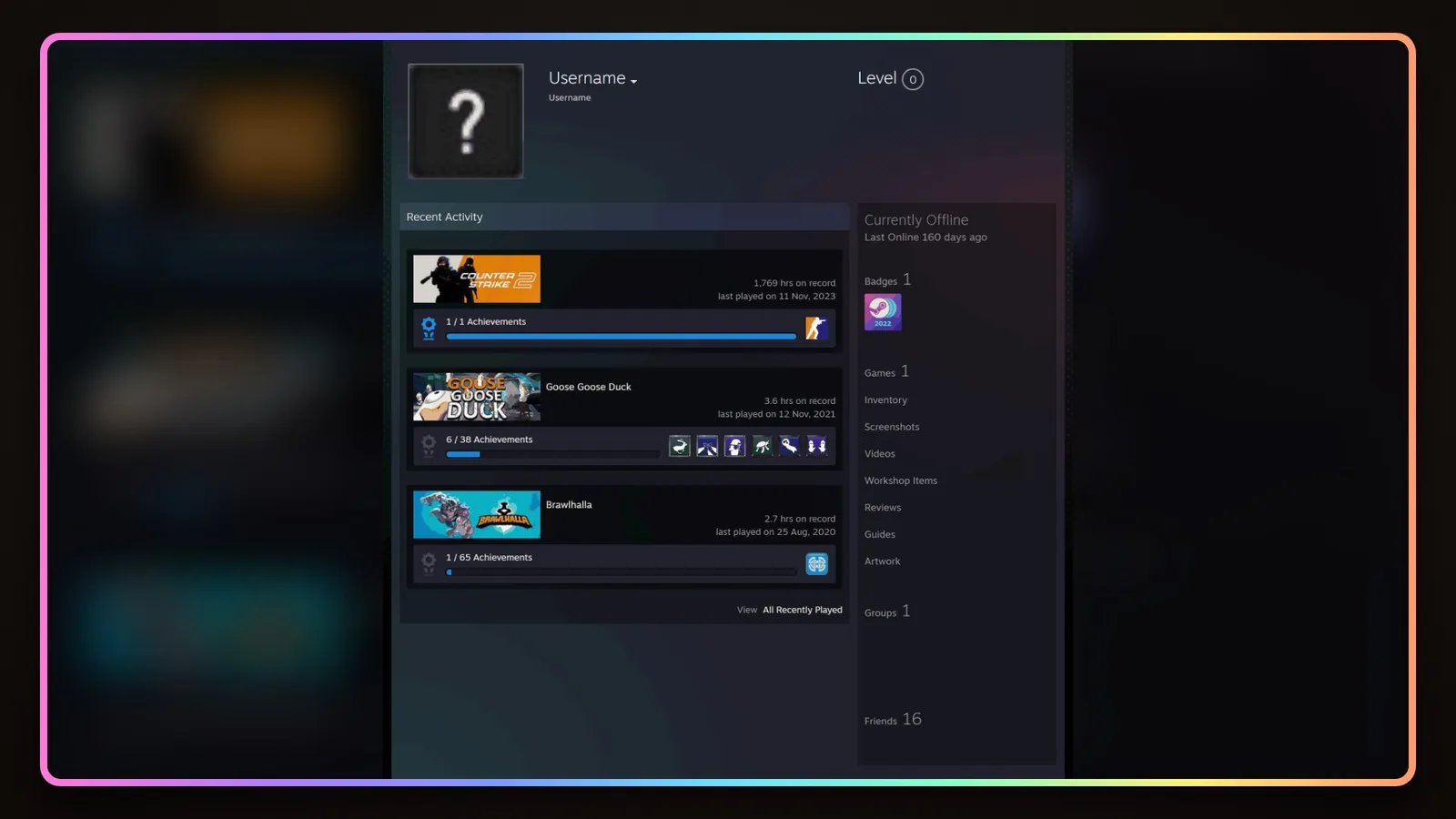Open the Username dropdown arrow
The width and height of the screenshot is (1456, 819).
tap(633, 82)
